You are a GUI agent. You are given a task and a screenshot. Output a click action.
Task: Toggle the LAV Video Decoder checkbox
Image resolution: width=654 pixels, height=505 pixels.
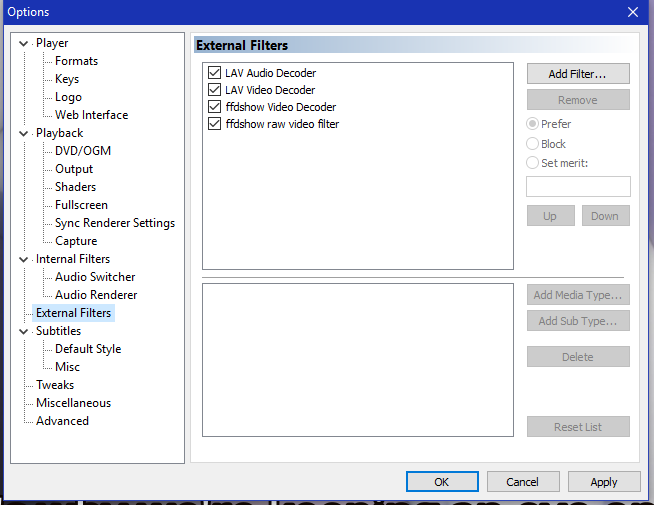tap(214, 90)
